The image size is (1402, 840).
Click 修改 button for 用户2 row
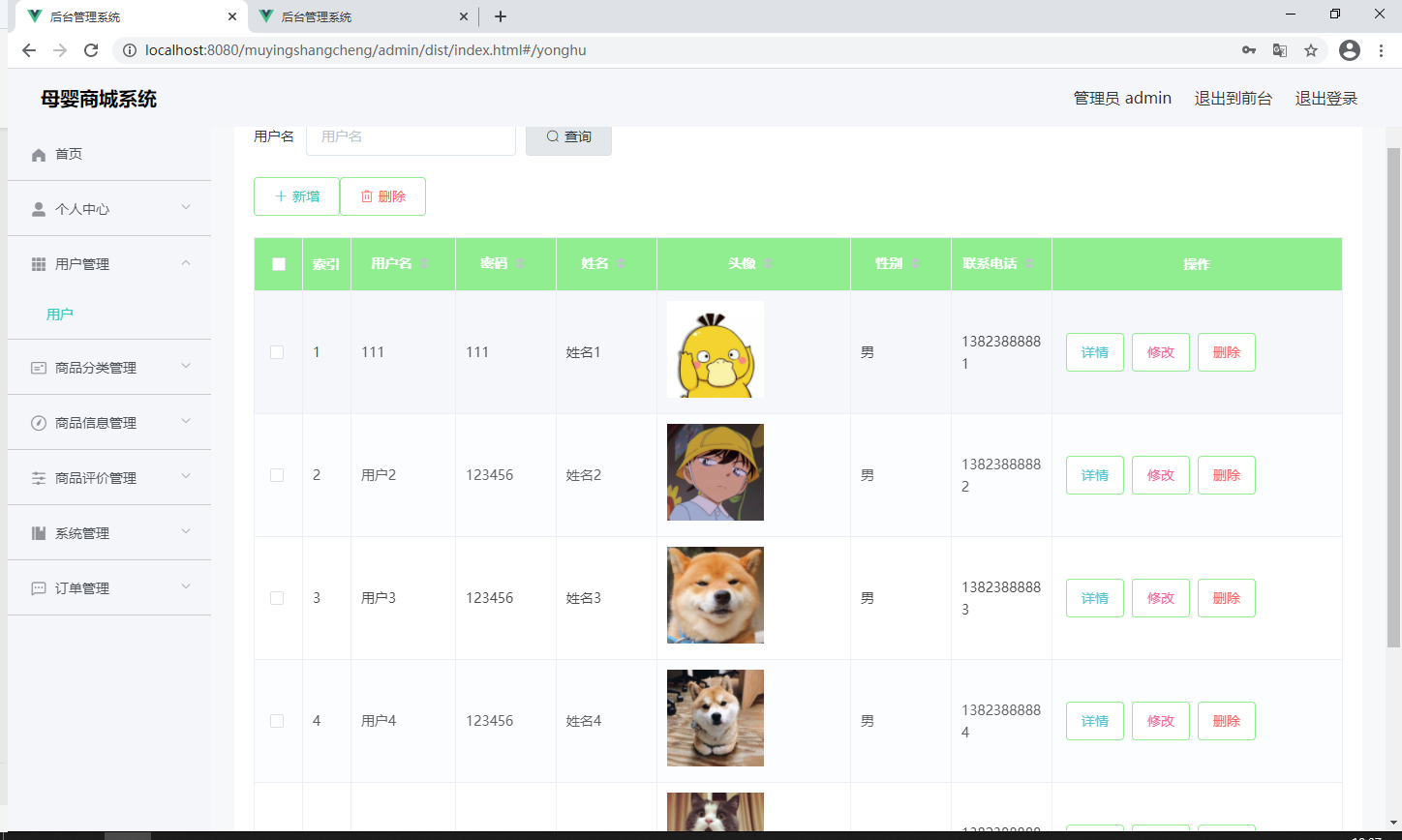(x=1161, y=475)
